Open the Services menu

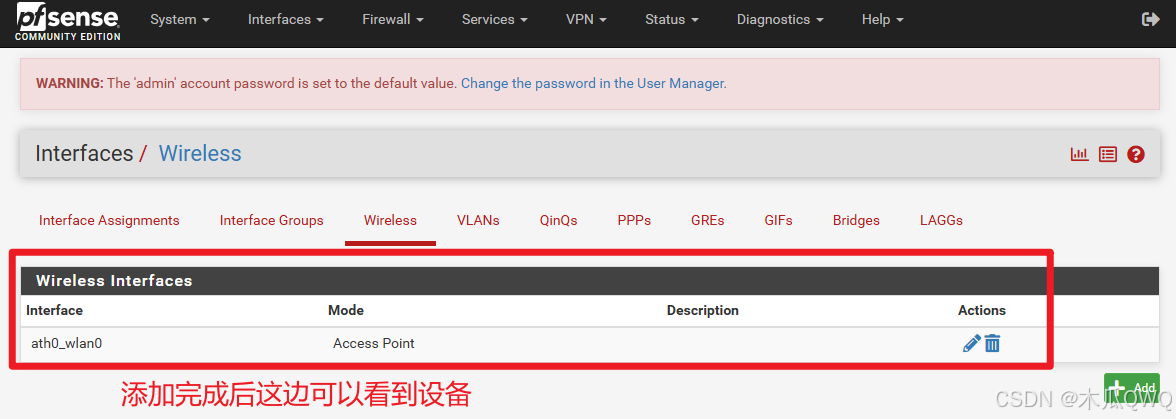(494, 19)
